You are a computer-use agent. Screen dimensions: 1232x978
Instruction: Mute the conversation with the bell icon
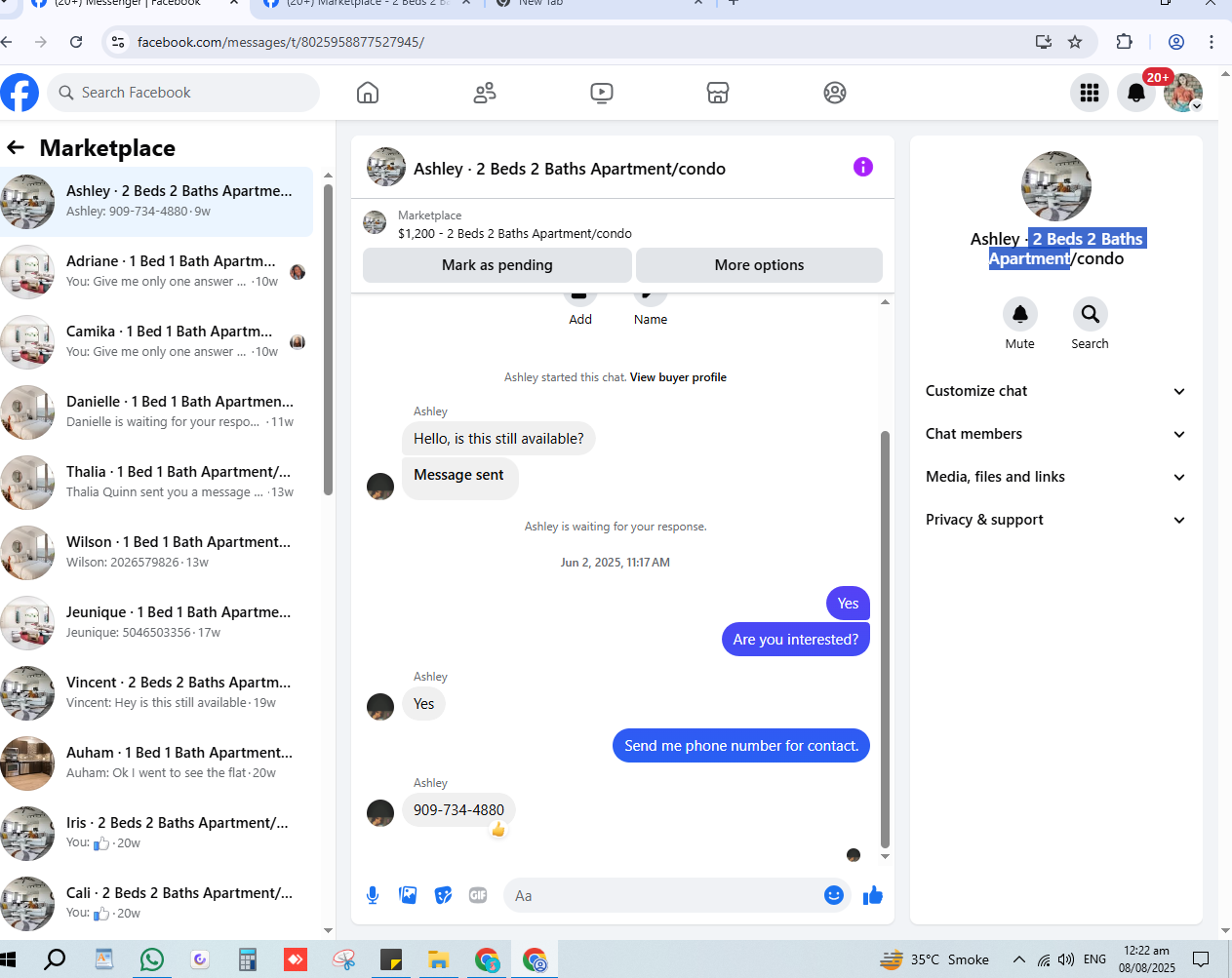click(x=1020, y=314)
